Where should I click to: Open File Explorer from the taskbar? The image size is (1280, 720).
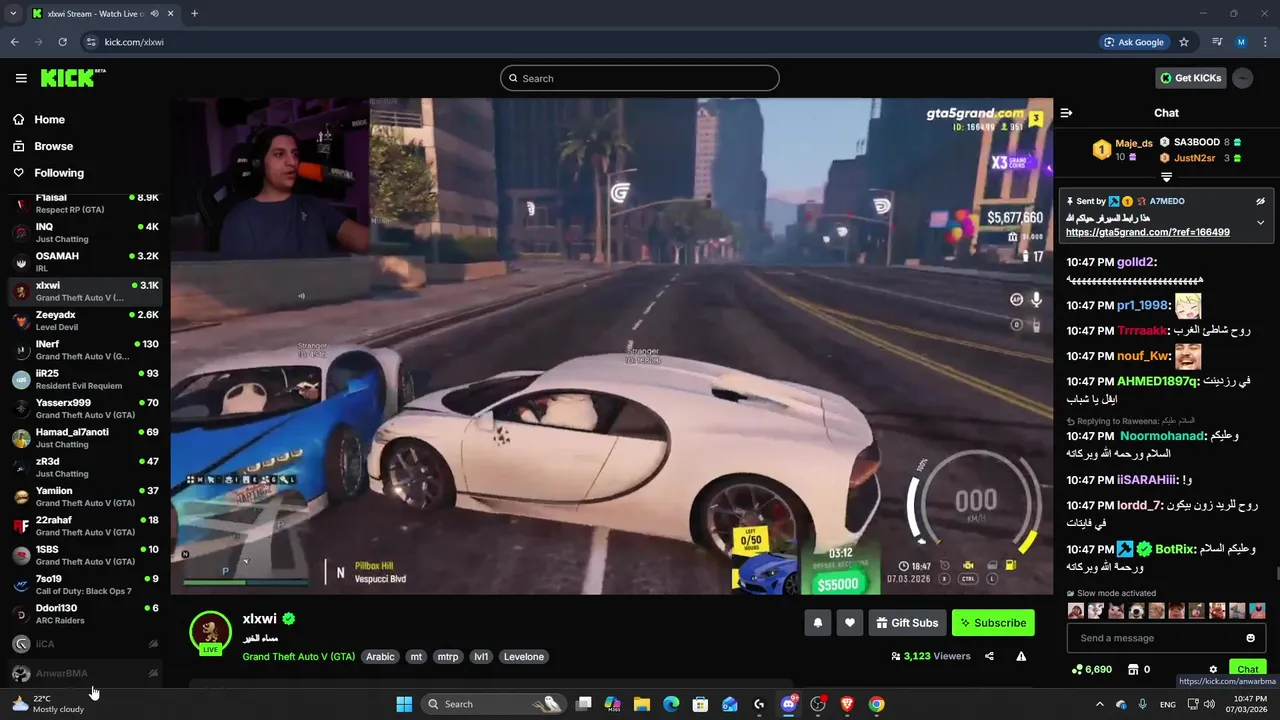point(642,704)
